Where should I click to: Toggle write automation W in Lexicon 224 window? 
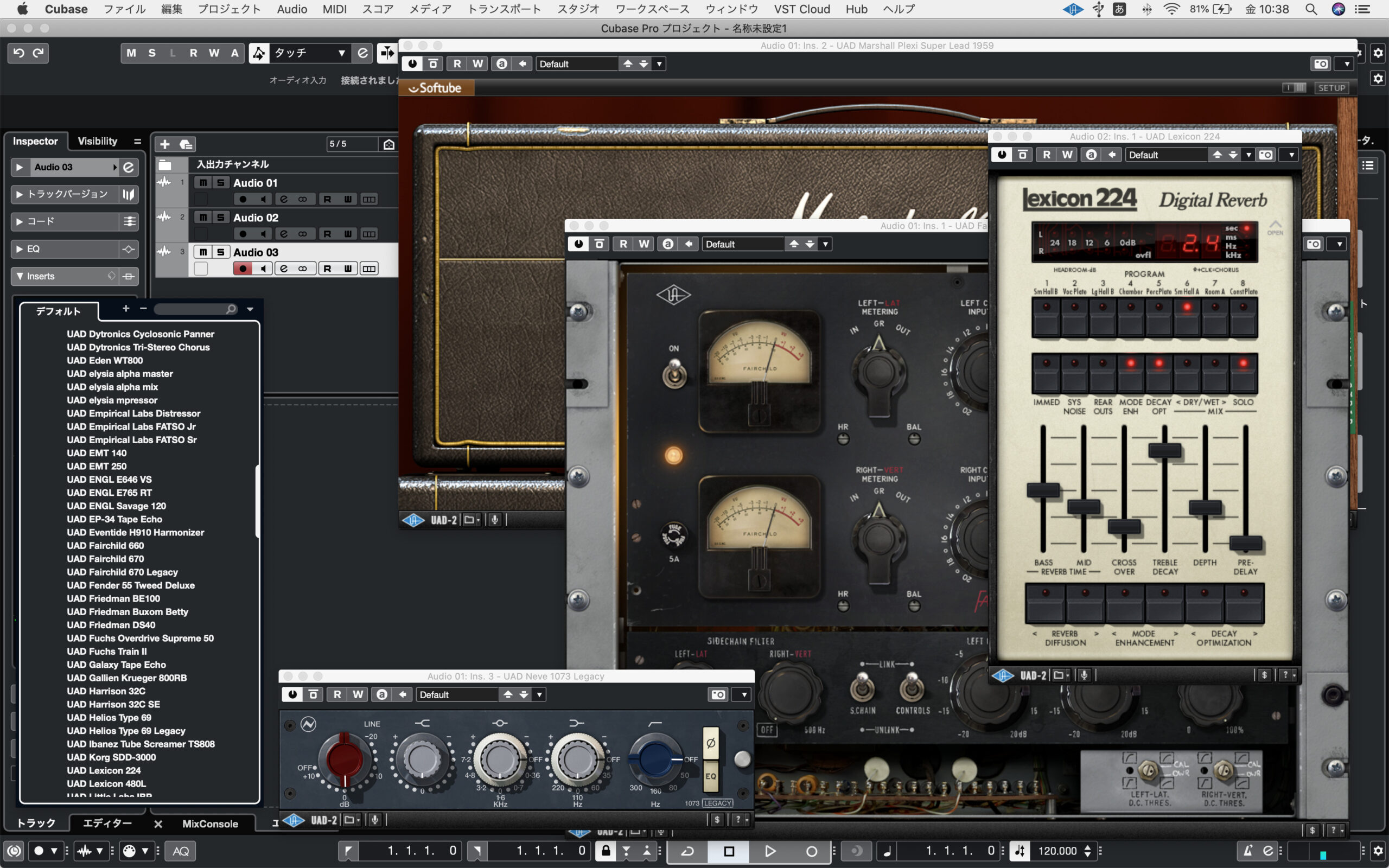pyautogui.click(x=1067, y=155)
